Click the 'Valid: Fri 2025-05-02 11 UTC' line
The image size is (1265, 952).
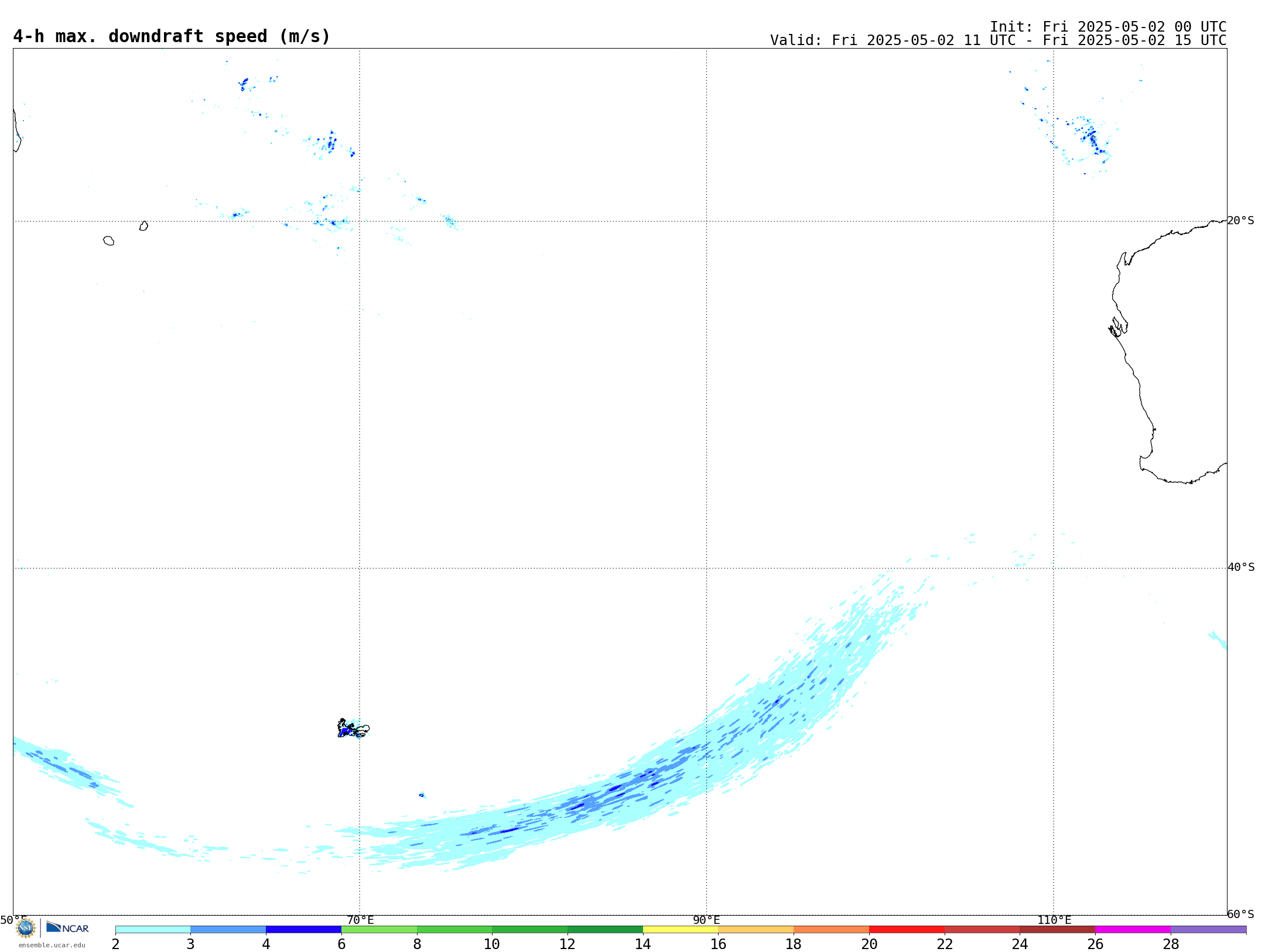point(998,40)
